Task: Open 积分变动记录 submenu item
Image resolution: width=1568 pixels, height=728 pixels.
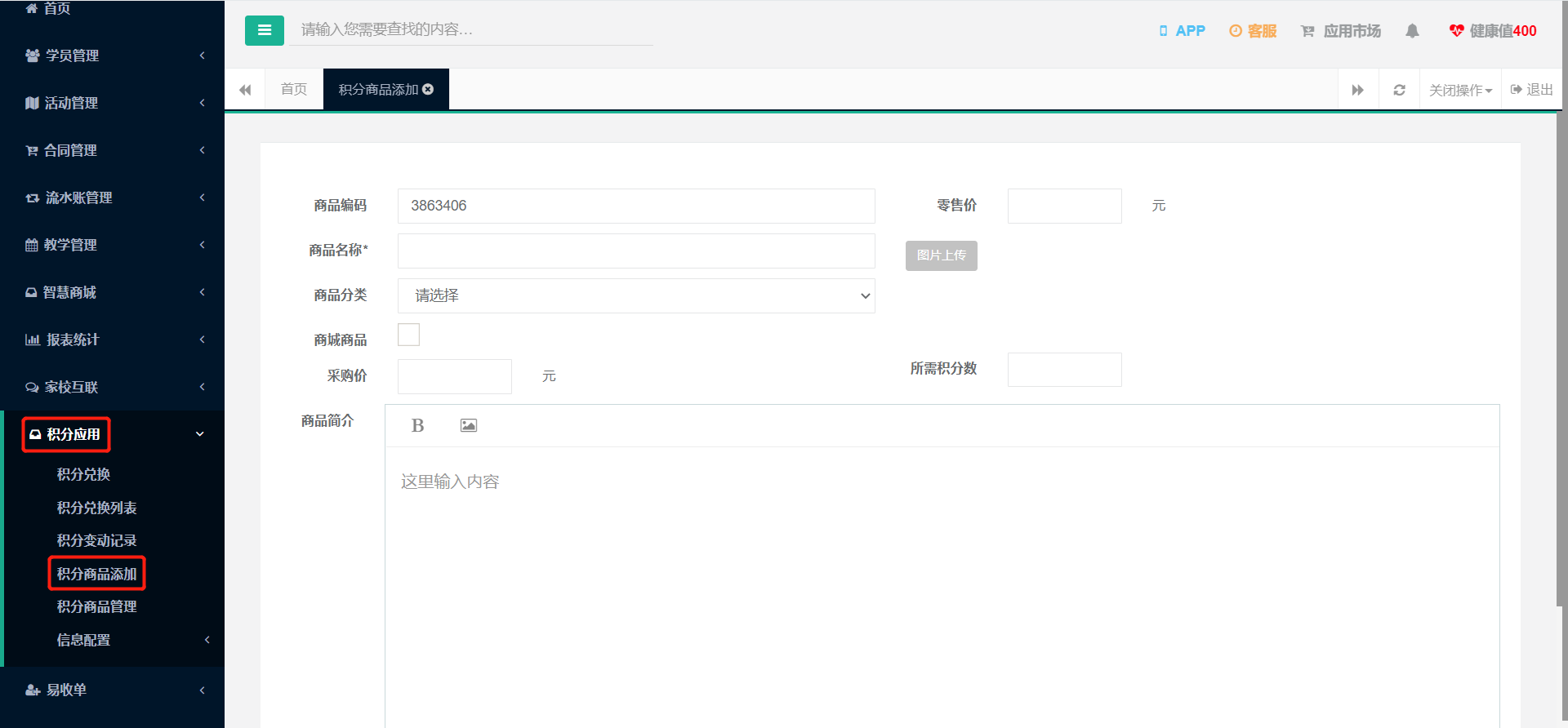Action: tap(96, 540)
